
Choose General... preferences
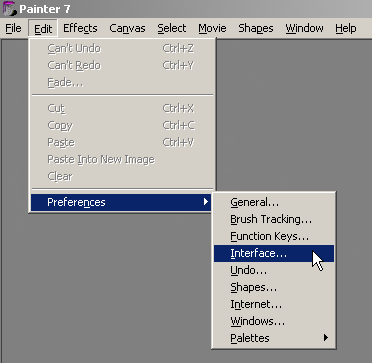click(x=274, y=202)
